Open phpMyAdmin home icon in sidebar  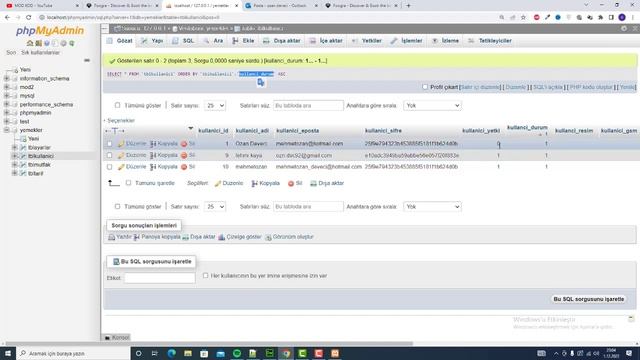point(30,43)
